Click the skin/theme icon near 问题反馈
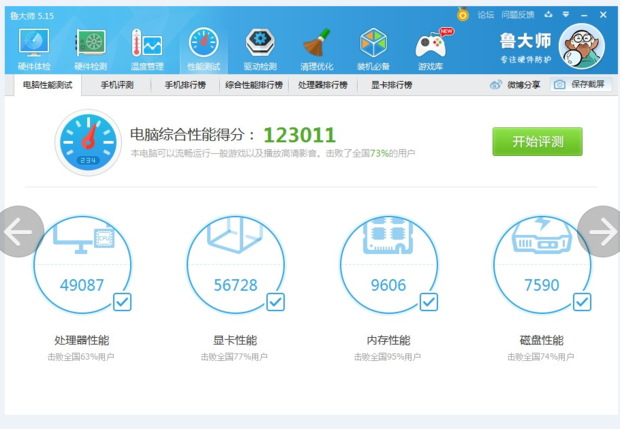This screenshot has width=620, height=429. click(548, 15)
